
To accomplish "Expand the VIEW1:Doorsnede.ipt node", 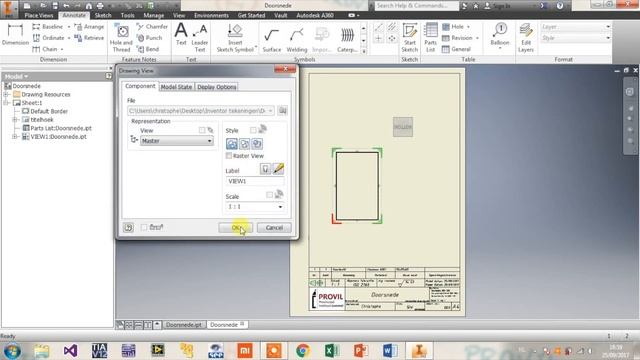I will pos(15,137).
